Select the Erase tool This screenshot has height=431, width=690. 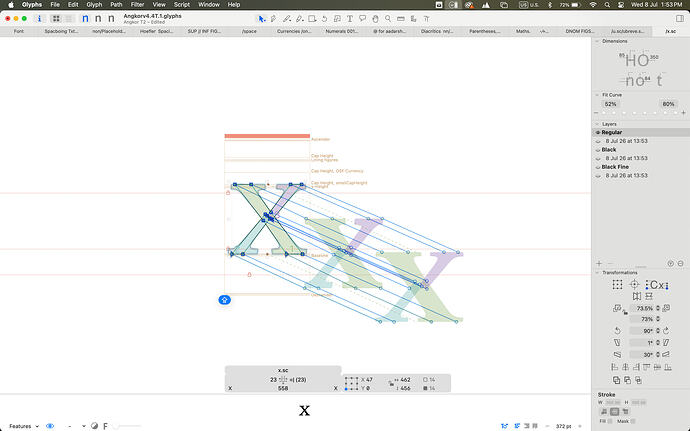[300, 19]
